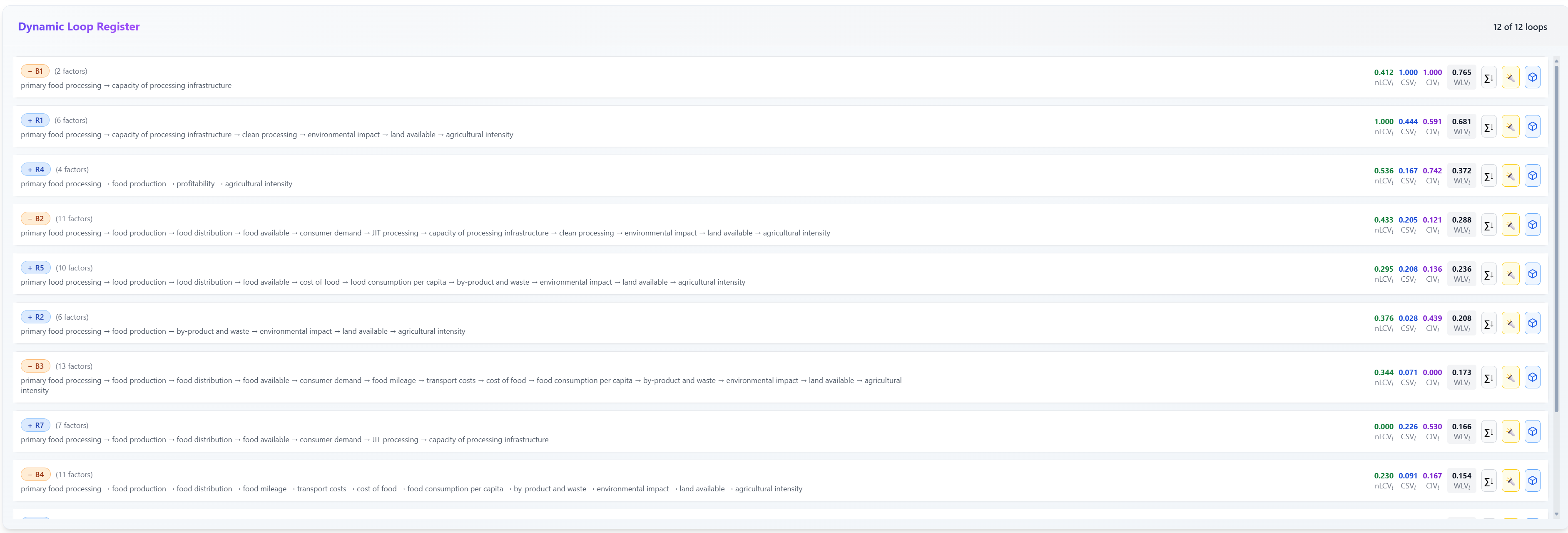This screenshot has height=533, width=1568.
Task: Click the blue cube icon for loop R1
Action: tap(1532, 127)
